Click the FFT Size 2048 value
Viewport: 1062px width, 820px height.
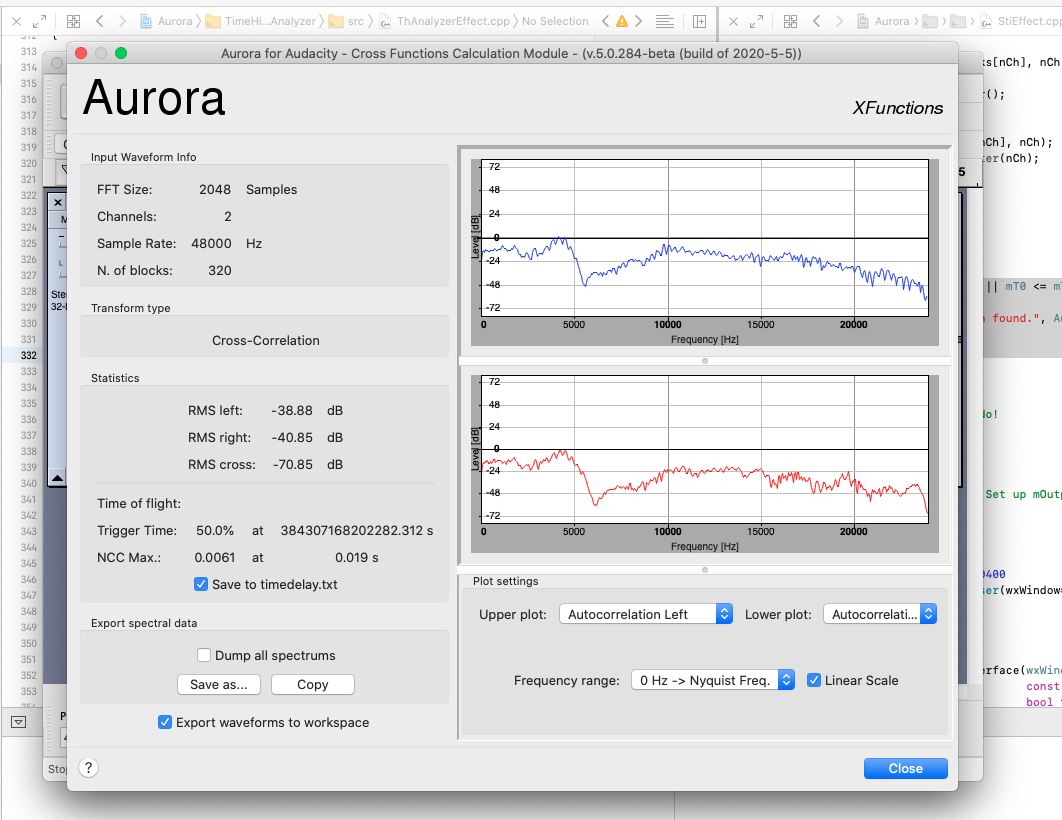pyautogui.click(x=215, y=190)
